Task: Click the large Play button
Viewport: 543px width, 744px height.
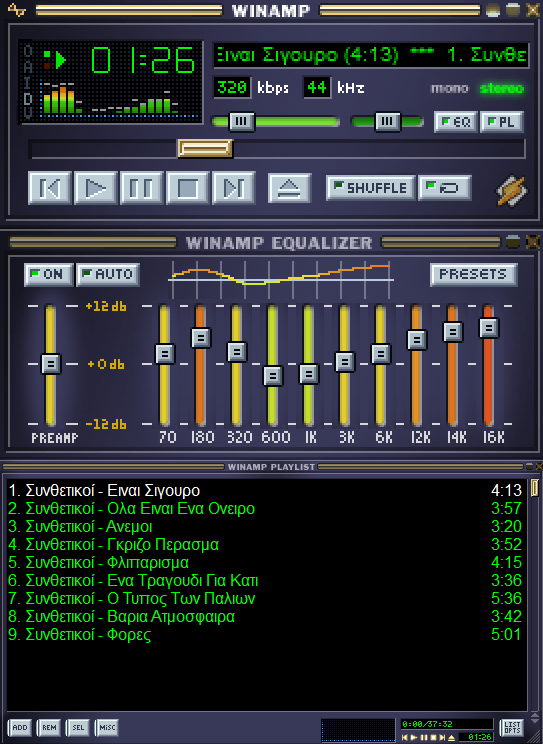Action: [95, 188]
